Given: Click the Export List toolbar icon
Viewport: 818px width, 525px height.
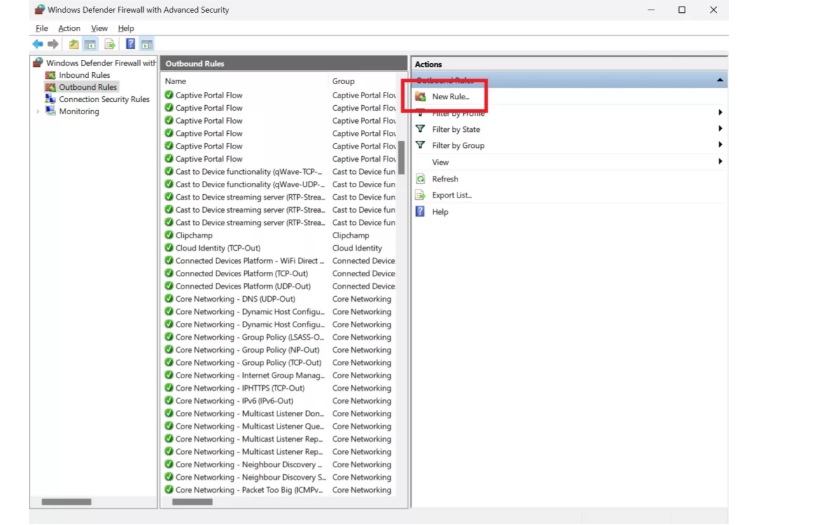Looking at the screenshot, I should [110, 44].
